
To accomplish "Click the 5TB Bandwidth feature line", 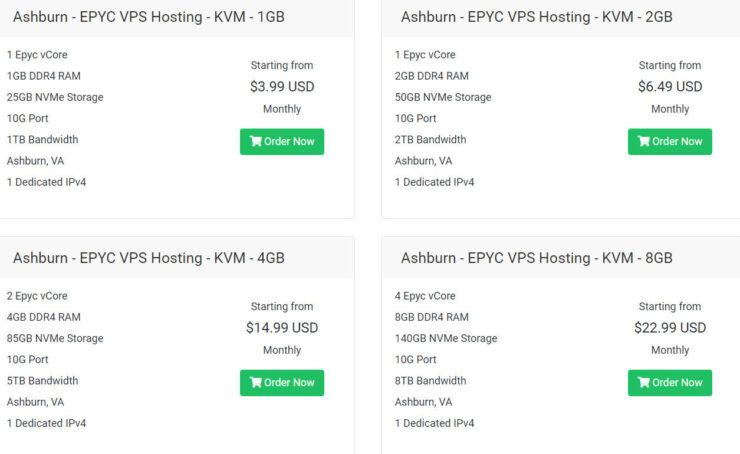I will tap(42, 381).
